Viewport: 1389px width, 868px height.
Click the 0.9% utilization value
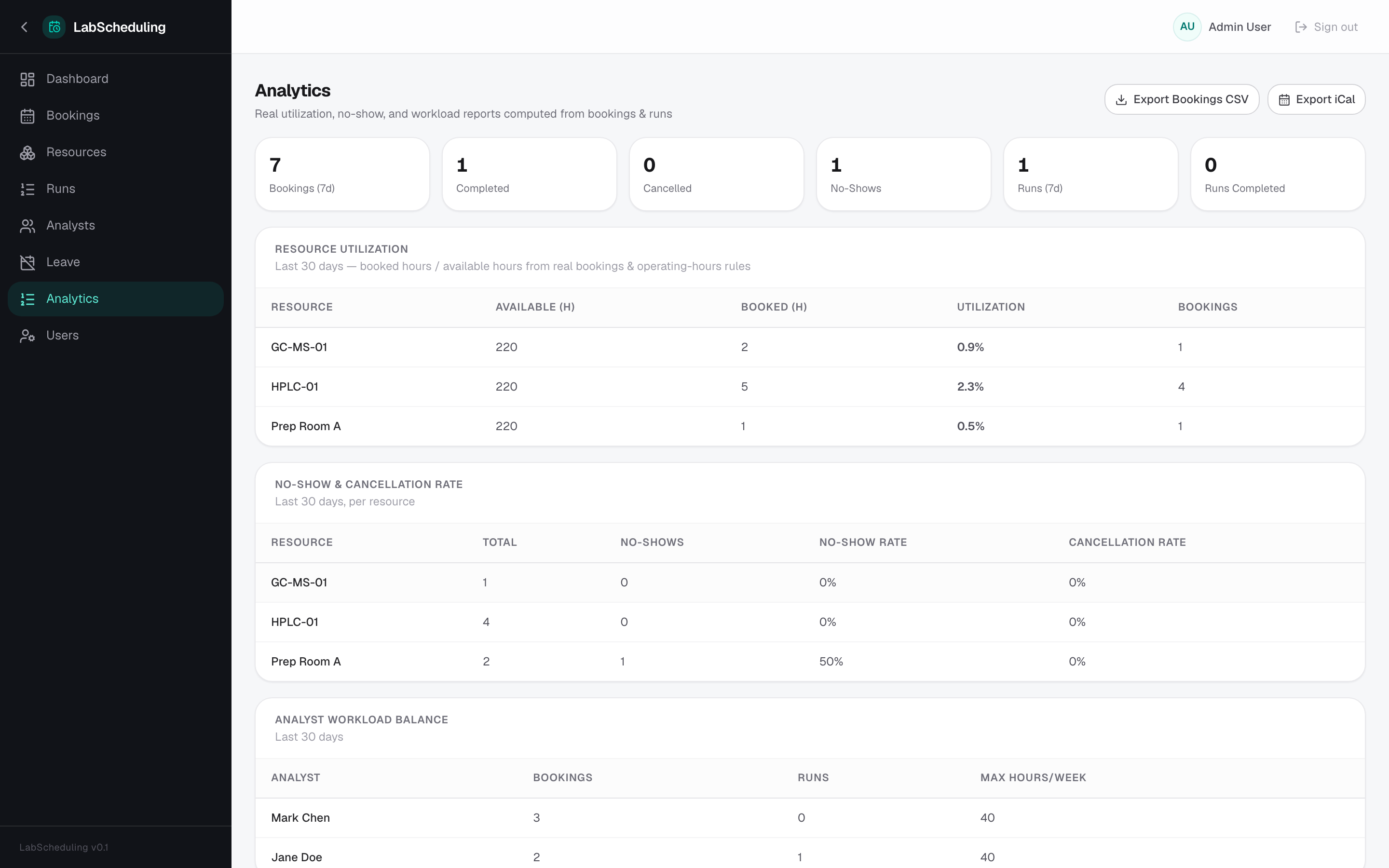[x=970, y=347]
